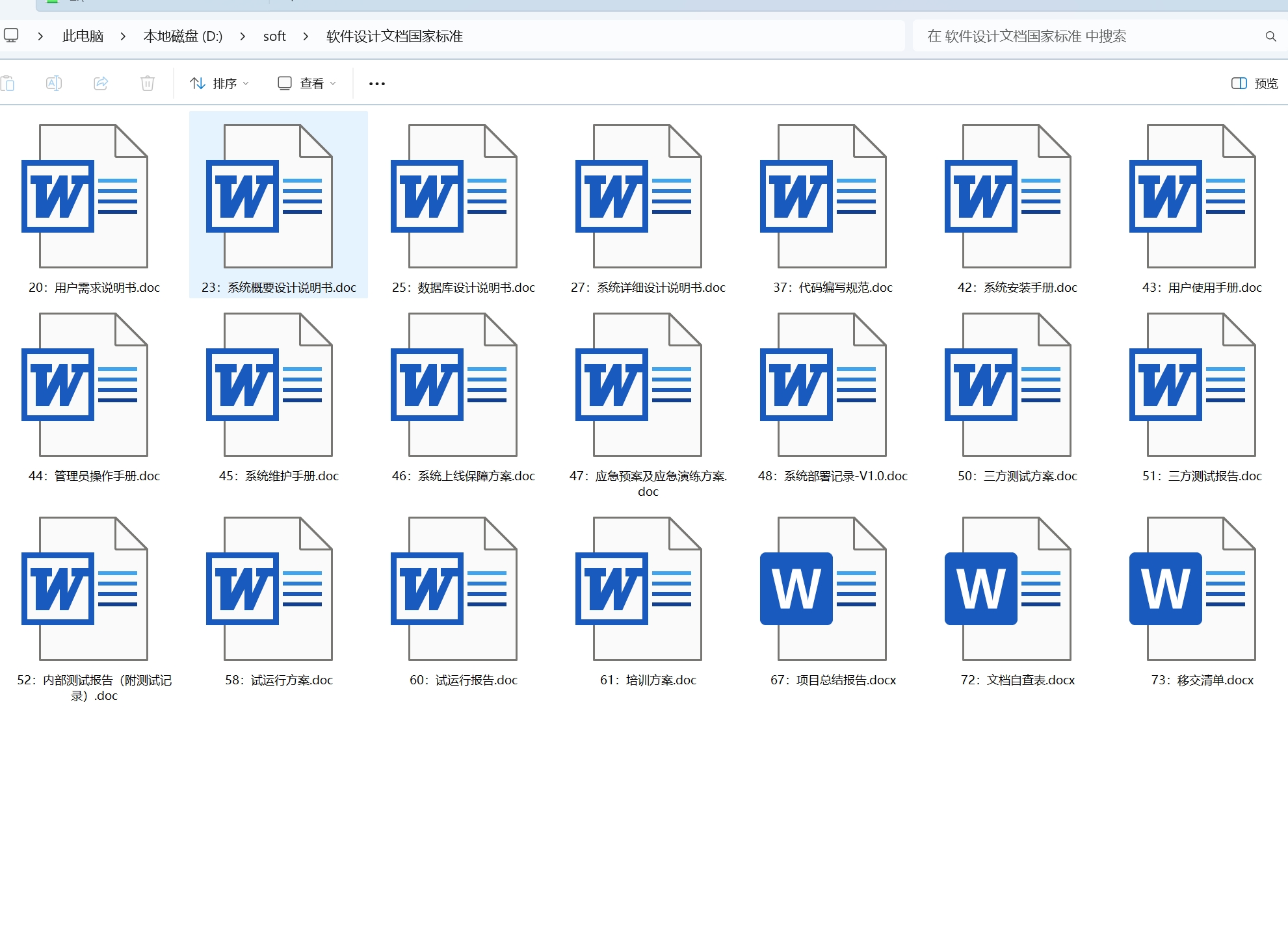Click file name 37：代码编写规范.doc

click(x=833, y=287)
